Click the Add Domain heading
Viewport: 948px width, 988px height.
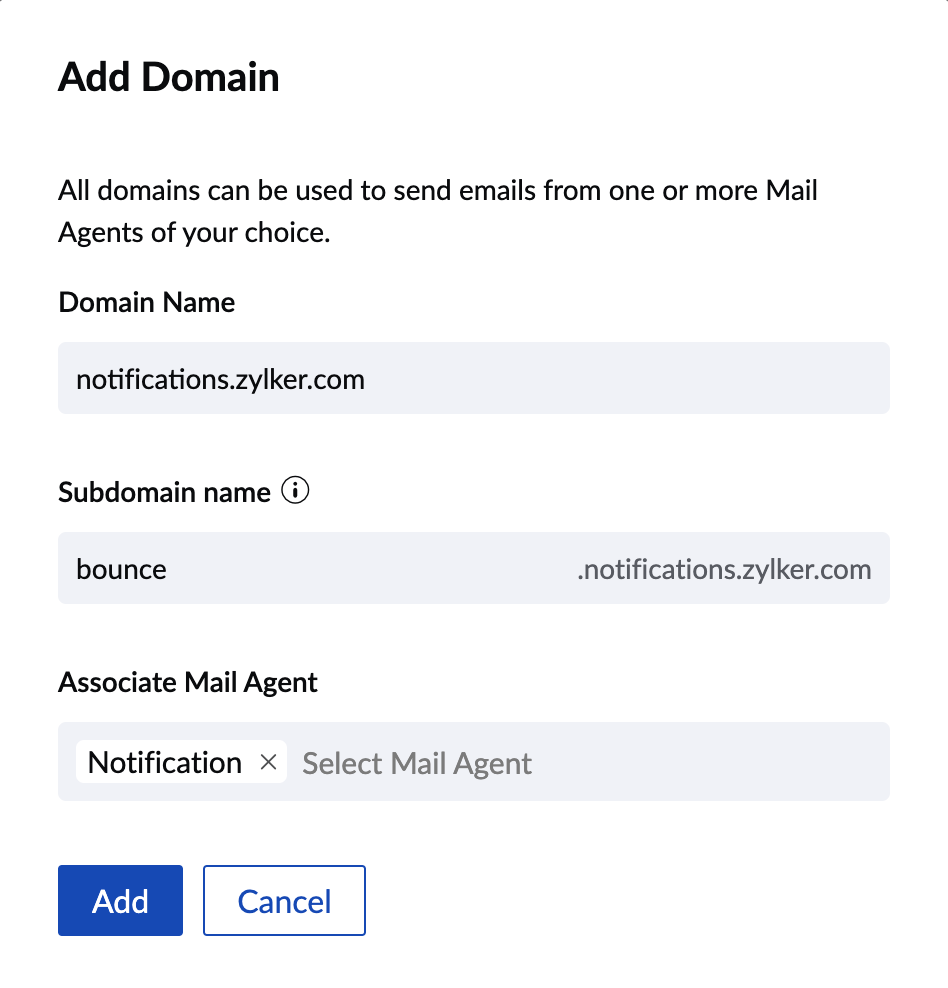point(168,77)
